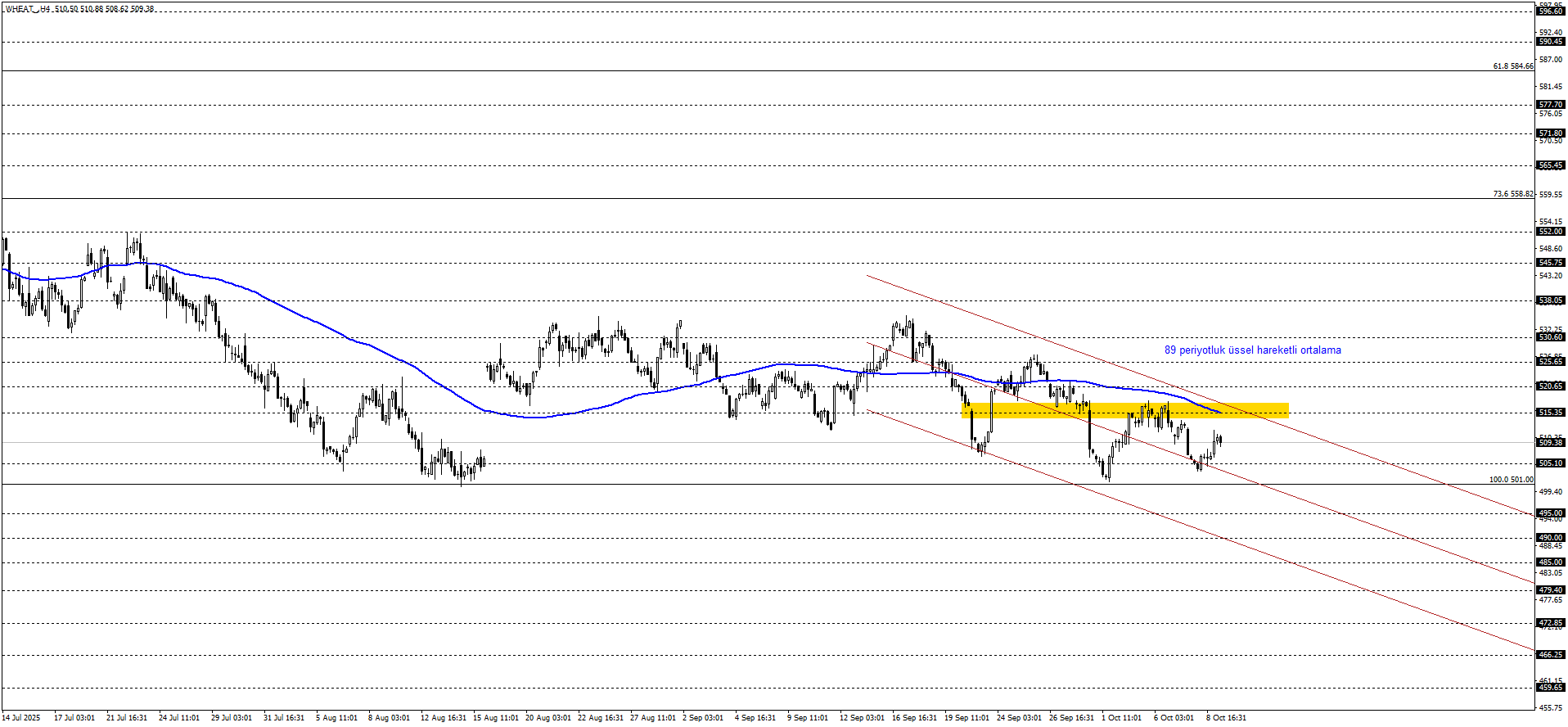The height and width of the screenshot is (727, 1568).
Task: Click the 472.85 price level tag
Action: (1550, 623)
